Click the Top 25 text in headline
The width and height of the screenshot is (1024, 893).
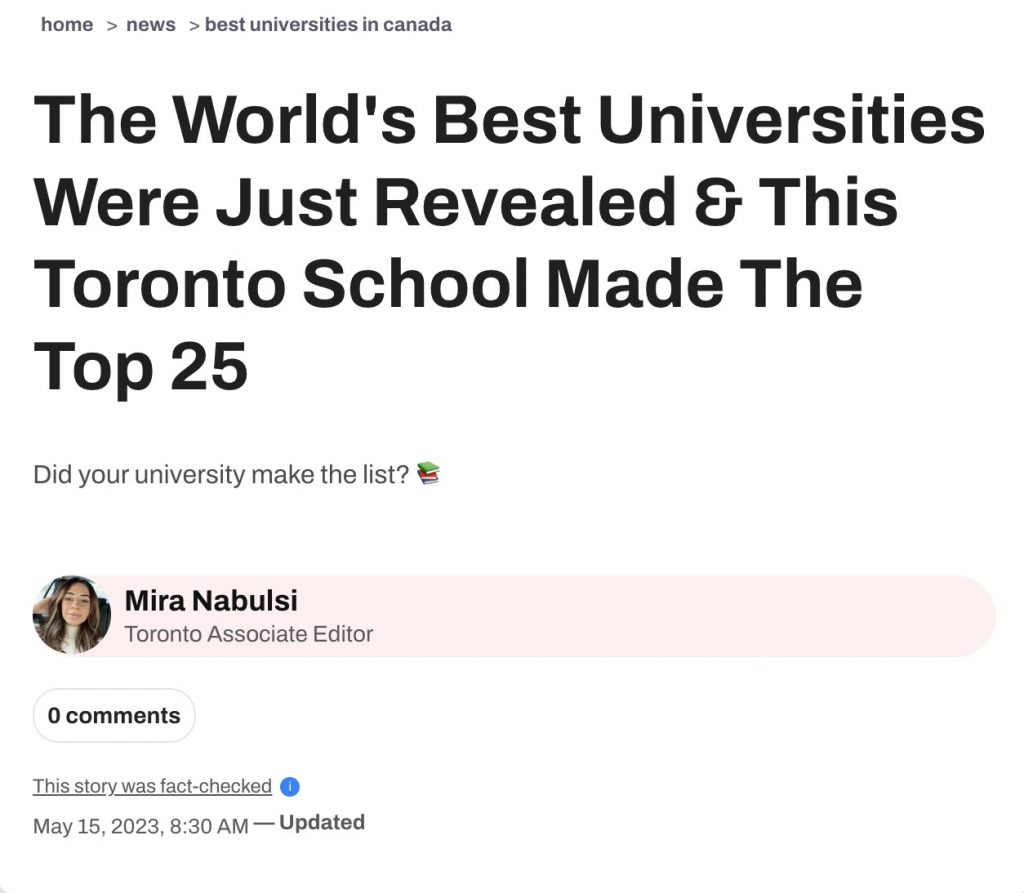(140, 364)
